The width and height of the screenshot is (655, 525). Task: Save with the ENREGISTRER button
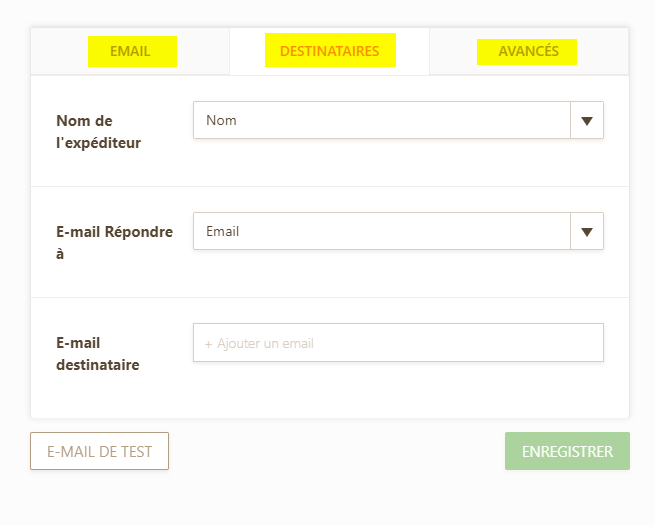[567, 451]
